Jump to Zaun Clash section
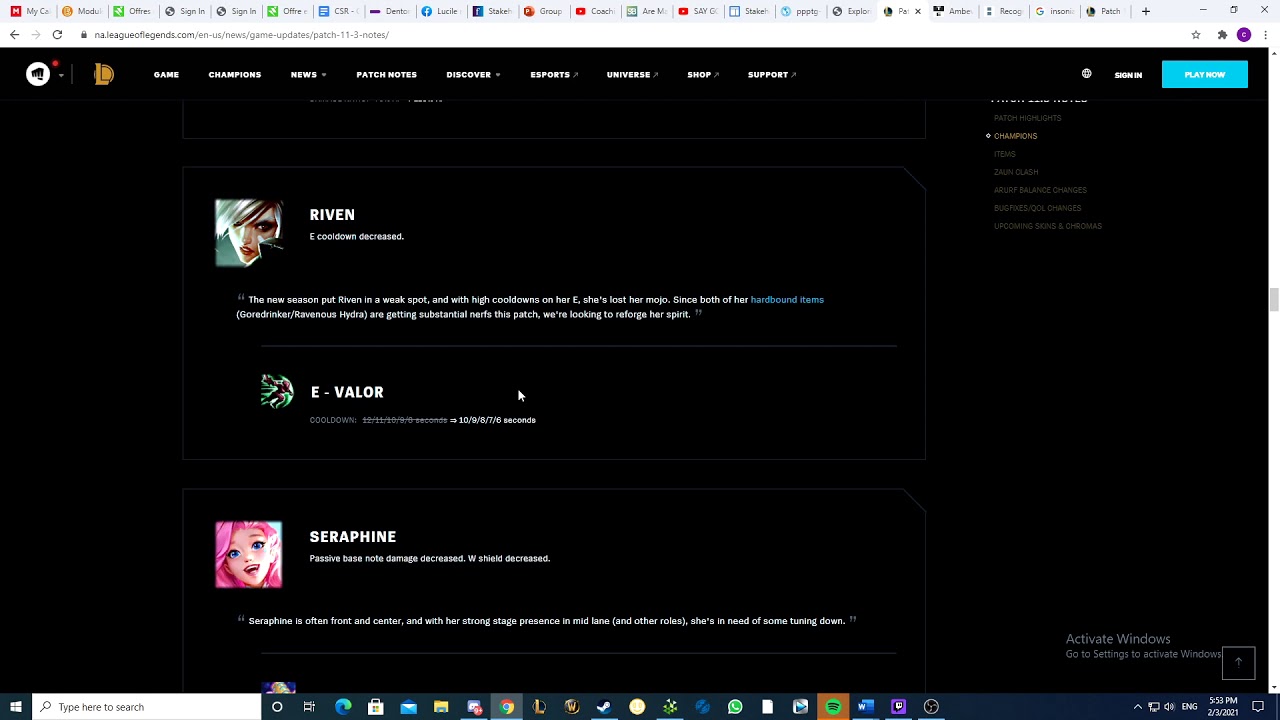1280x720 pixels. (1016, 172)
